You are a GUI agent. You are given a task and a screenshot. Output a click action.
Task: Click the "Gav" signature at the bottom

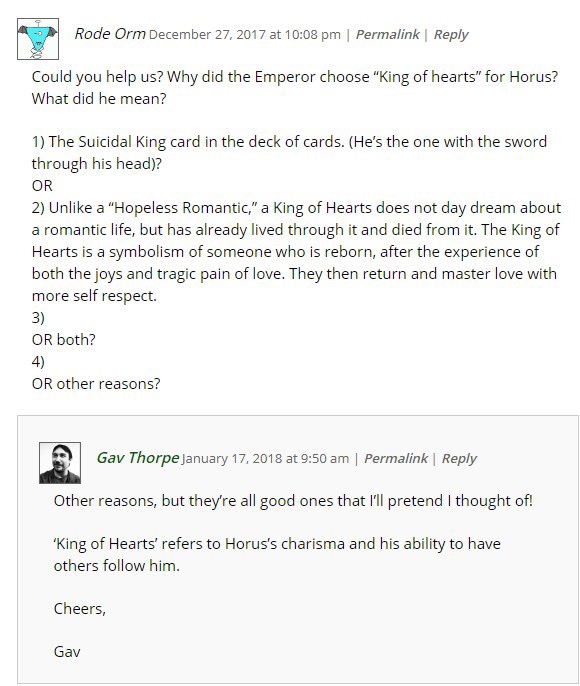click(67, 652)
